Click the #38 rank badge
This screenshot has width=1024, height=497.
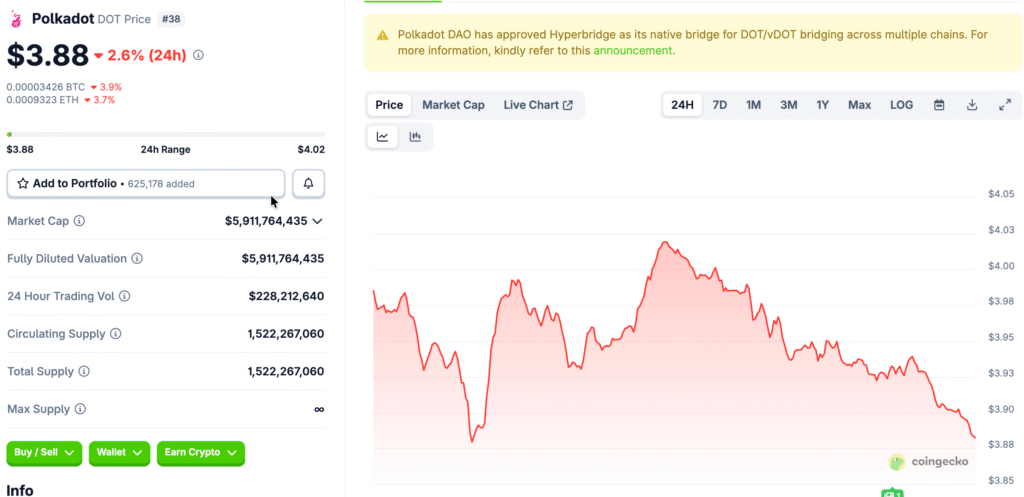pos(171,19)
